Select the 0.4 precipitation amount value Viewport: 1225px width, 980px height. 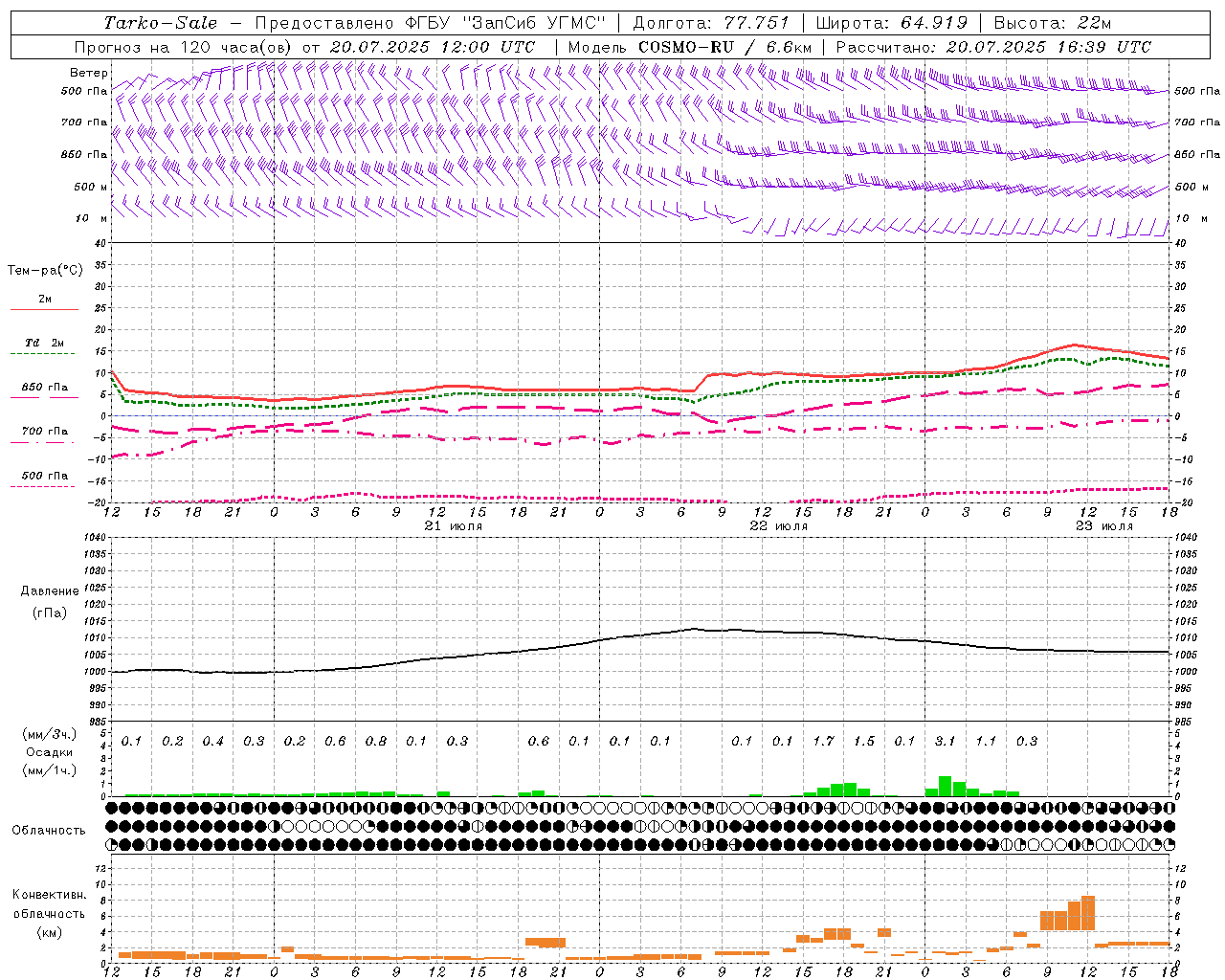click(x=212, y=741)
